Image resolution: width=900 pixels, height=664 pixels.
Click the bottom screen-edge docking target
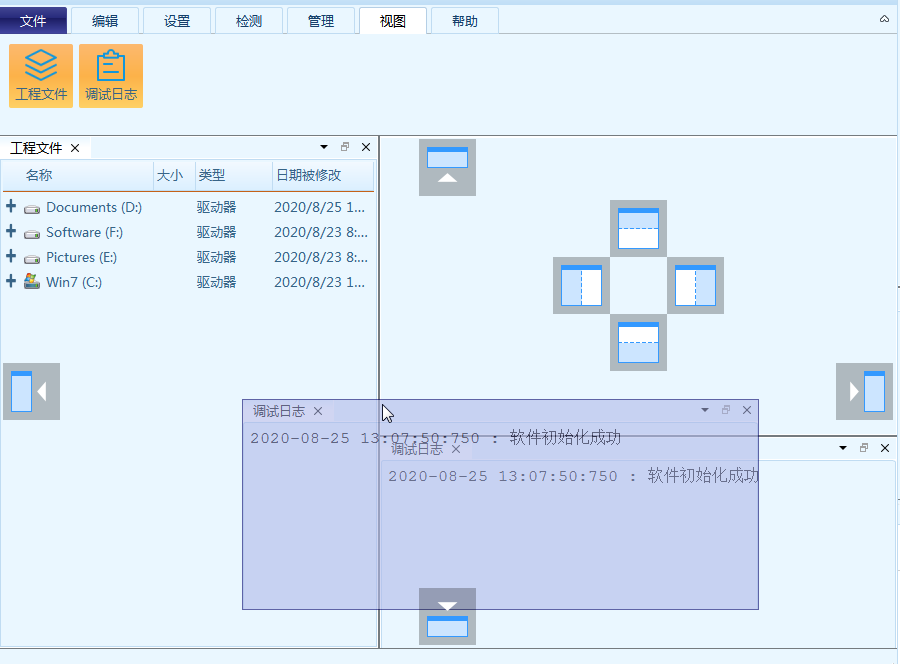click(x=447, y=616)
